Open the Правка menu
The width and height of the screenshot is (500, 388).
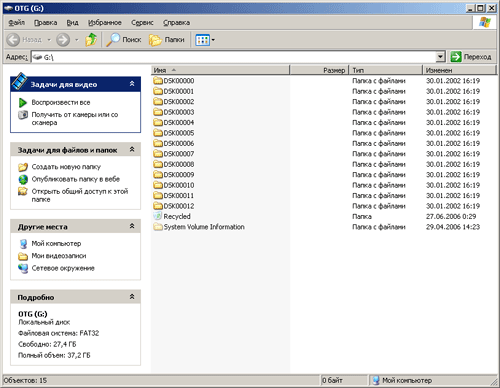pyautogui.click(x=46, y=23)
